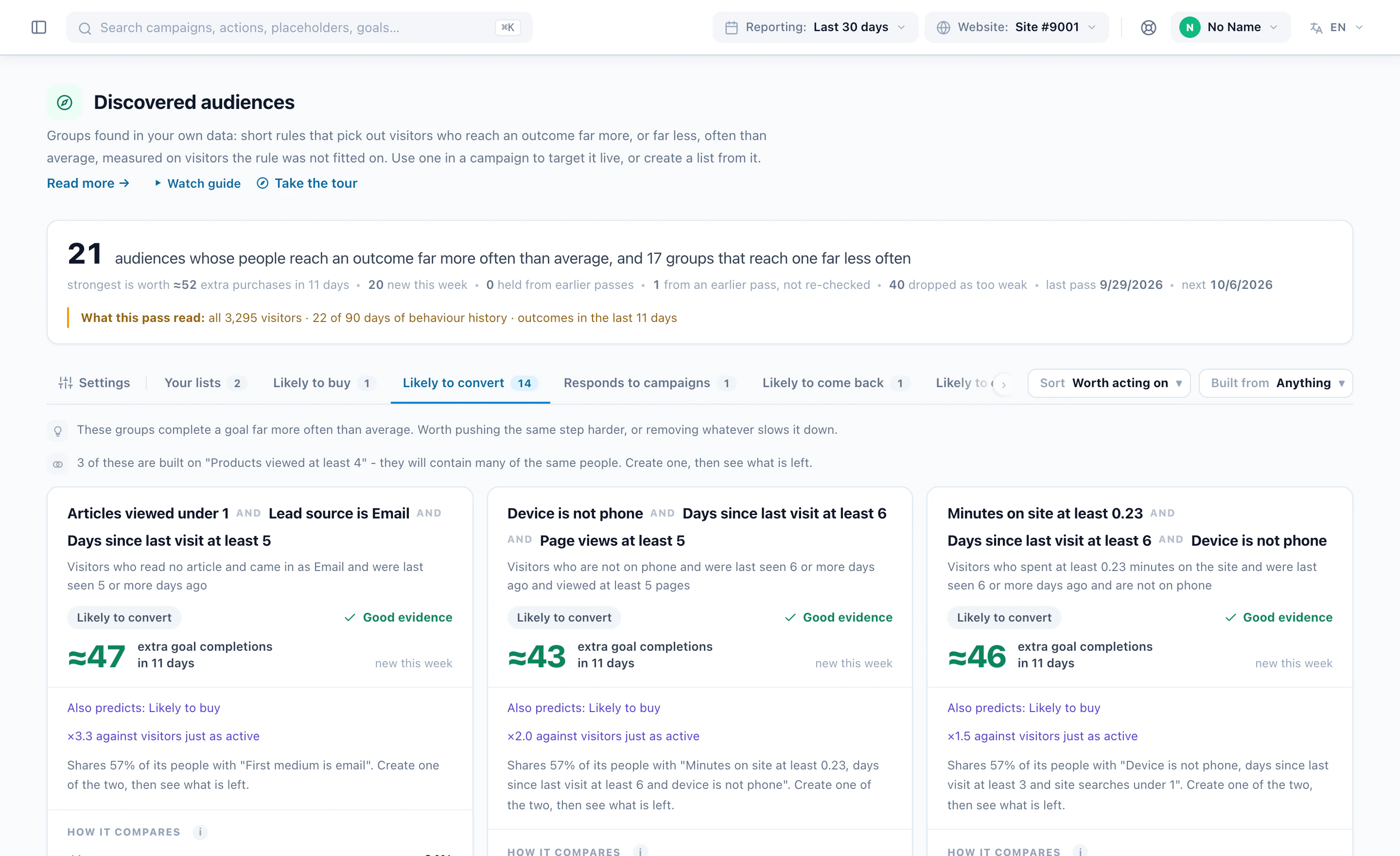Select the Likely to convert tab
This screenshot has width=1400, height=856.
coord(470,383)
